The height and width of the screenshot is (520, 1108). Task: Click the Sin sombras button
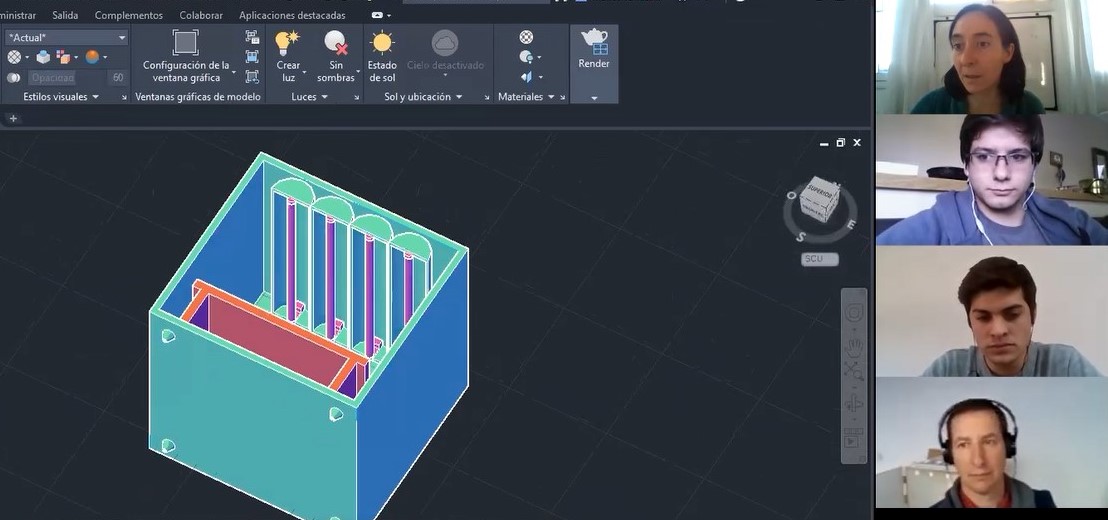pos(336,55)
